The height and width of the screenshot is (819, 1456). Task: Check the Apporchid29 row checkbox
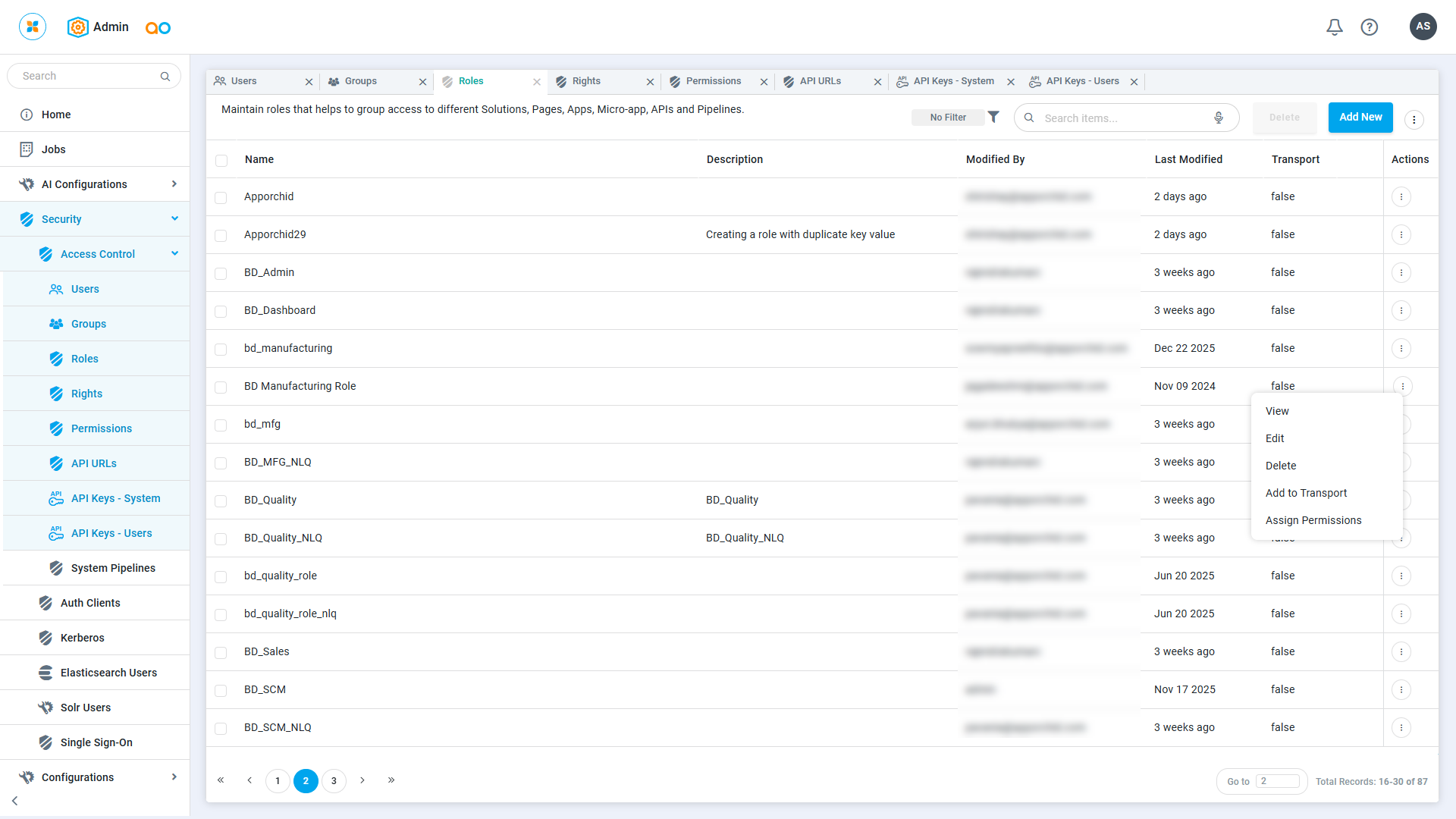coord(221,236)
